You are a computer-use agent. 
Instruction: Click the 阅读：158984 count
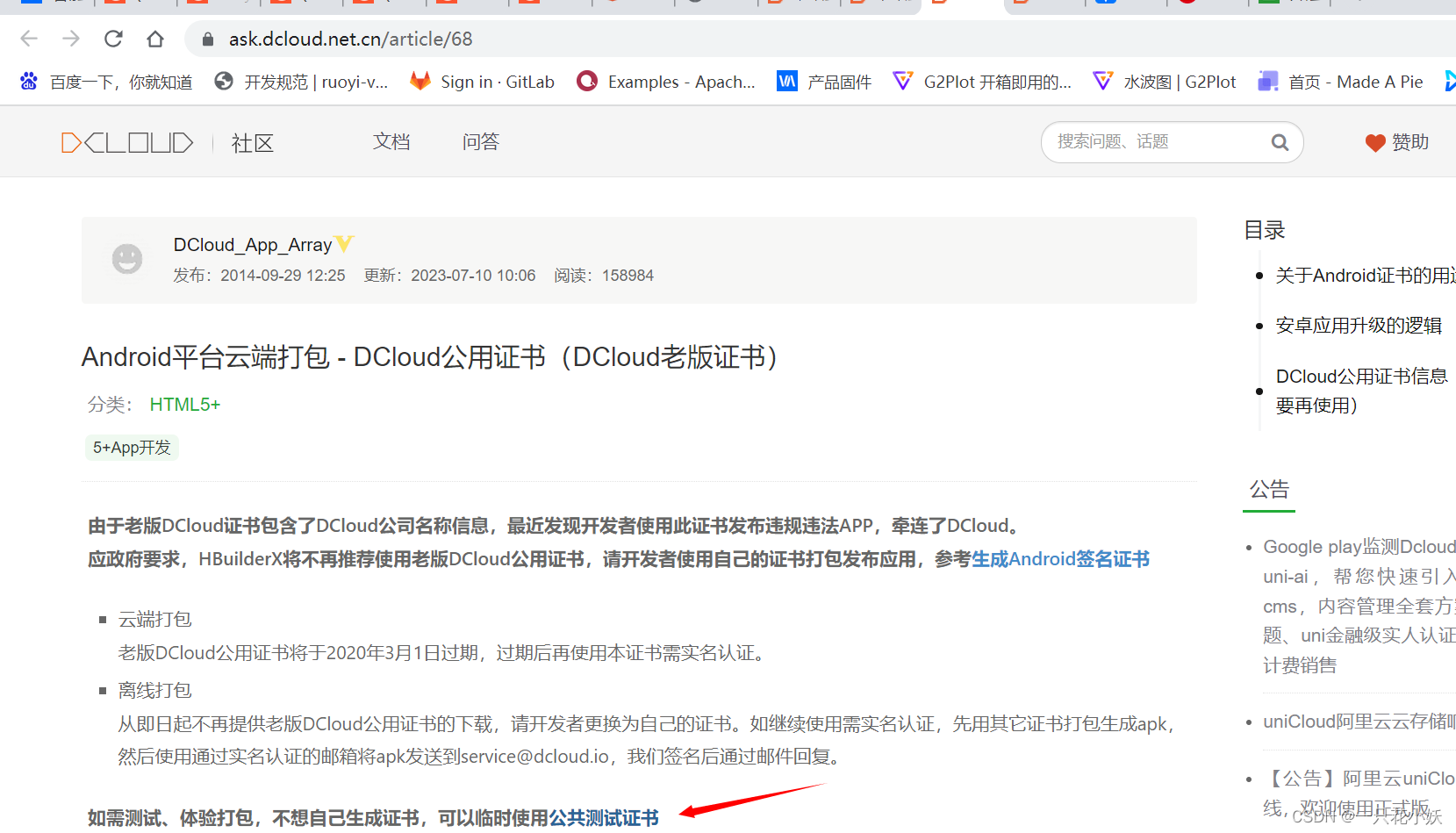tap(604, 276)
